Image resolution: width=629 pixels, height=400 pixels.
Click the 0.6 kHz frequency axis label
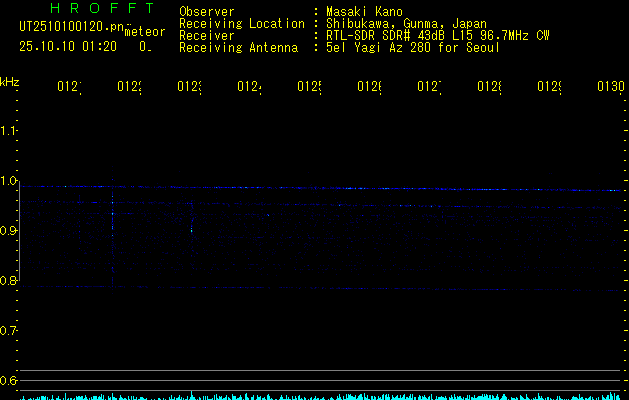pyautogui.click(x=10, y=380)
